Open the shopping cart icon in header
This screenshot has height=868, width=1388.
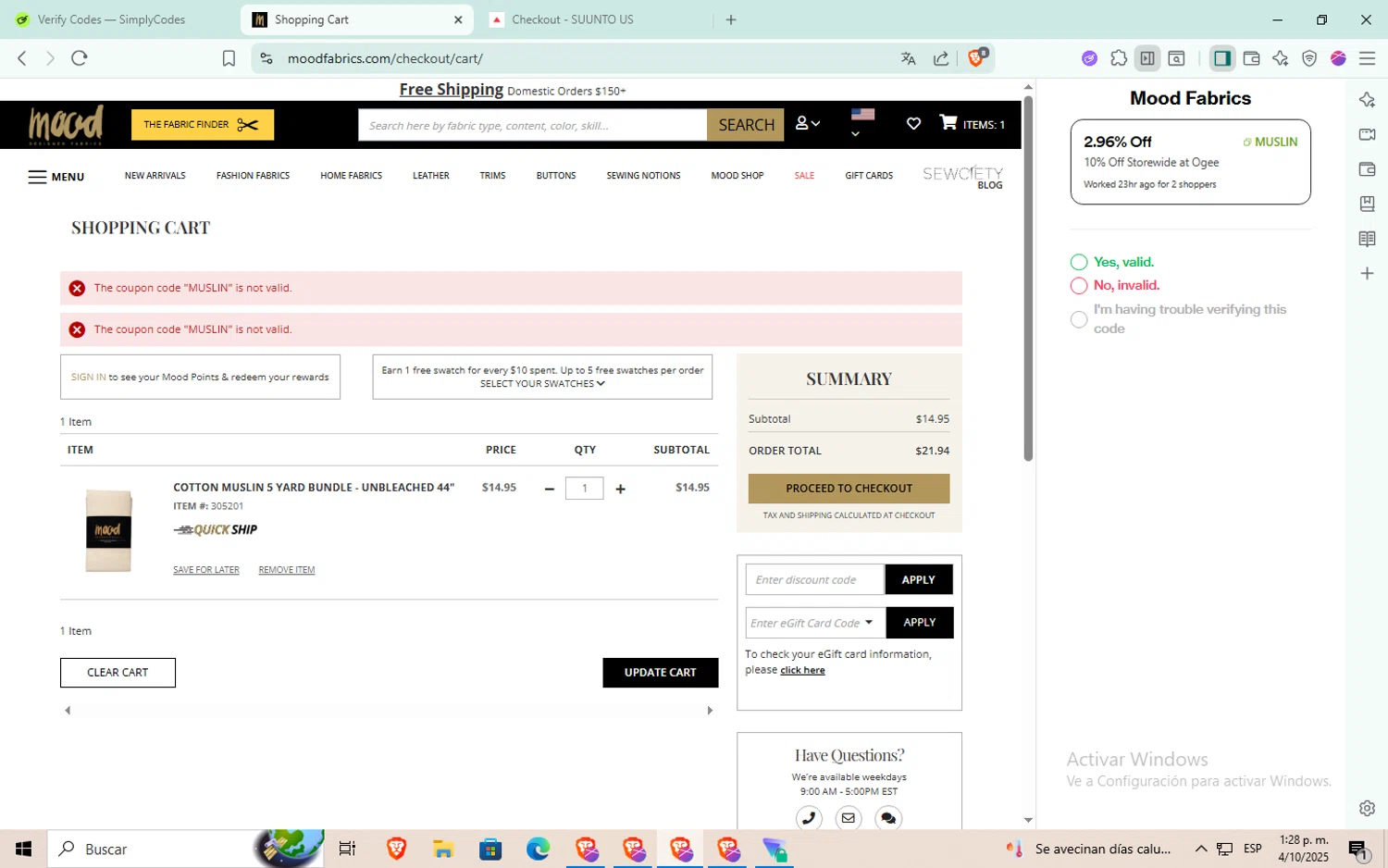click(x=948, y=122)
